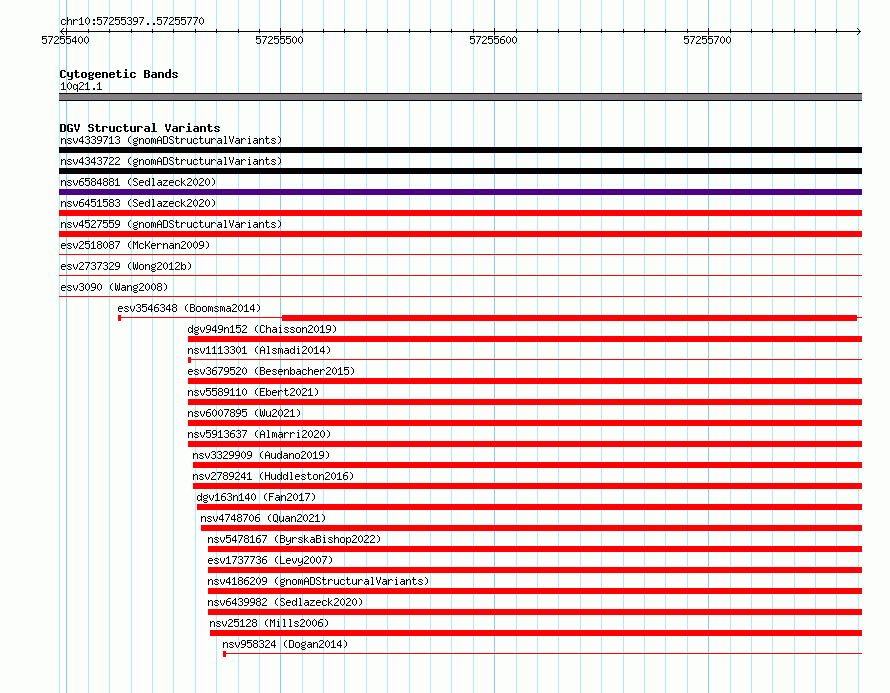The image size is (890, 693).
Task: Open variant esv2737329 Wong2012b label
Action: (x=126, y=266)
